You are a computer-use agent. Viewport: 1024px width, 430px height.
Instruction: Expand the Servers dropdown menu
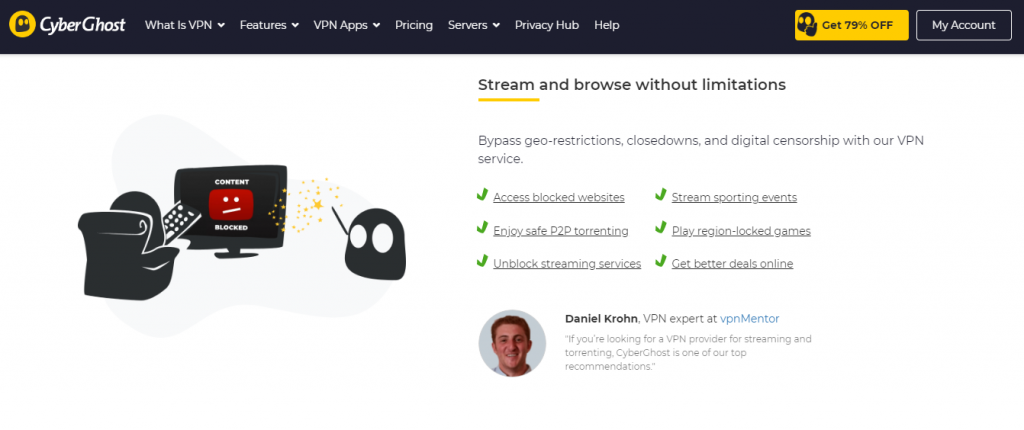pyautogui.click(x=473, y=25)
